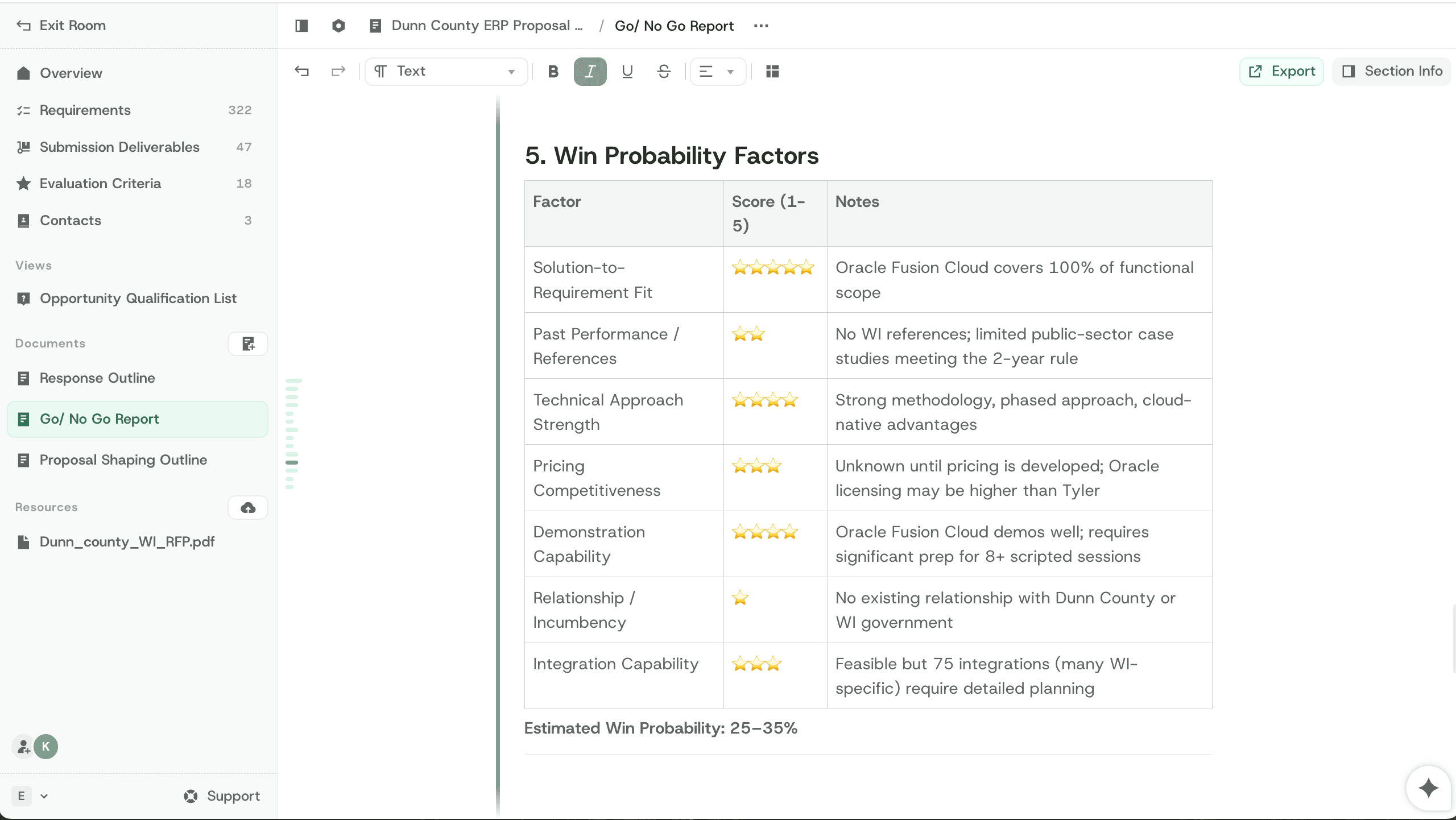The width and height of the screenshot is (1456, 820).
Task: Insert table using grid icon
Action: coord(772,71)
